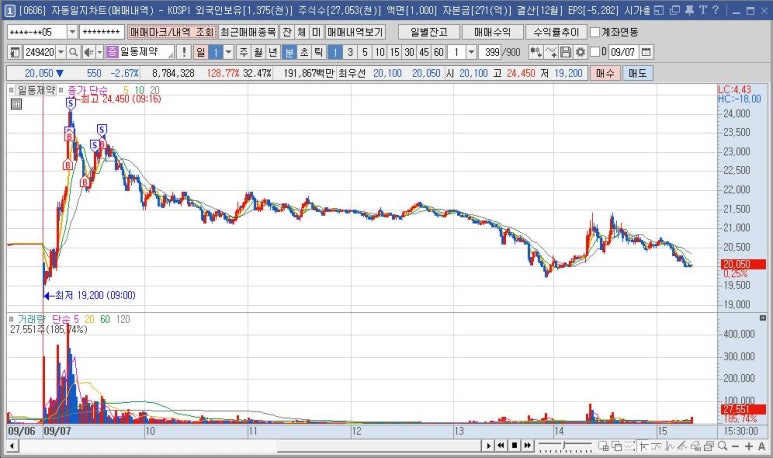
Task: Adjust the chart zoom slider in bottom bar
Action: 565,446
